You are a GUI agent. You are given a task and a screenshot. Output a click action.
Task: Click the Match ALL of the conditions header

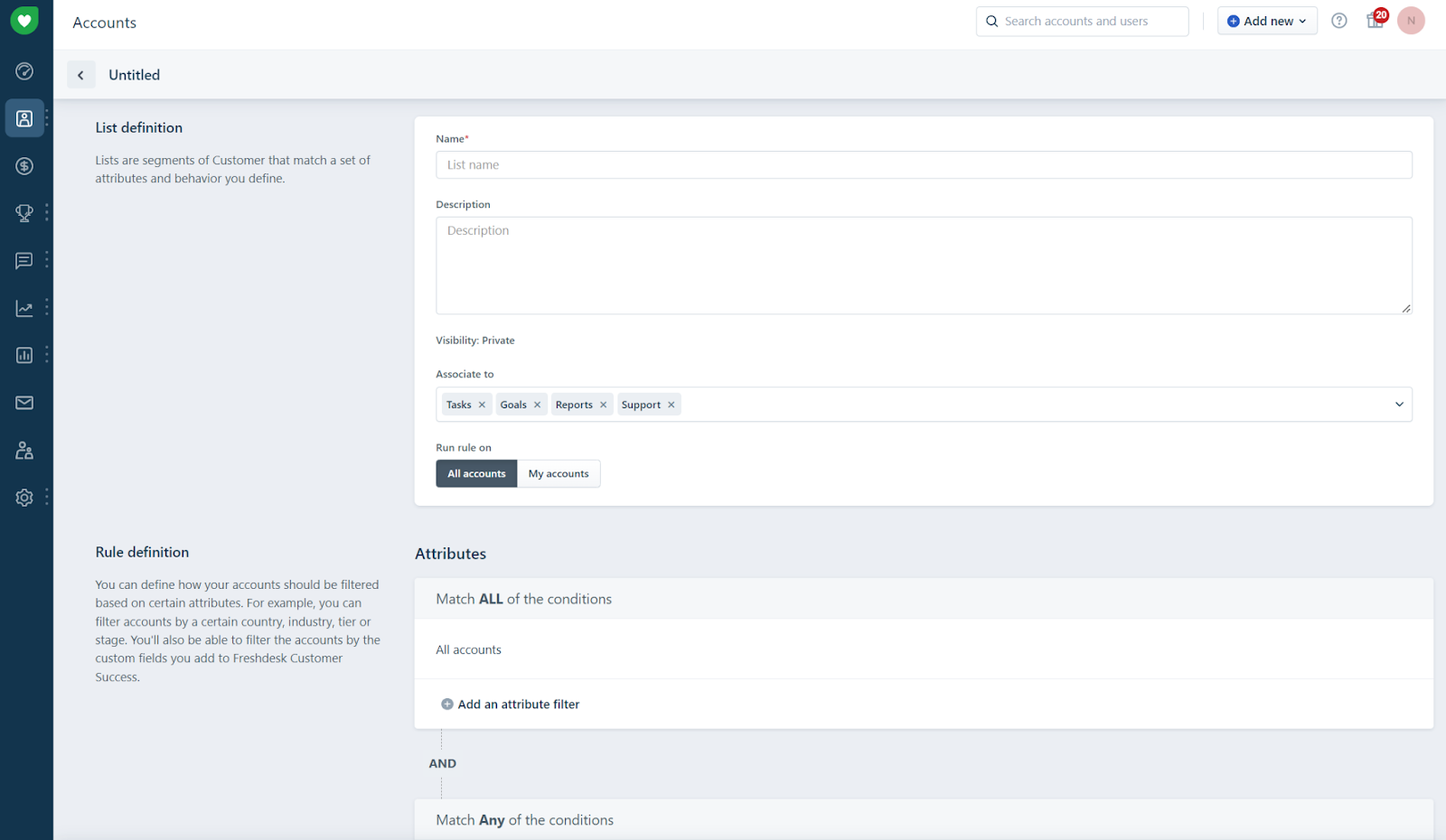coord(524,599)
